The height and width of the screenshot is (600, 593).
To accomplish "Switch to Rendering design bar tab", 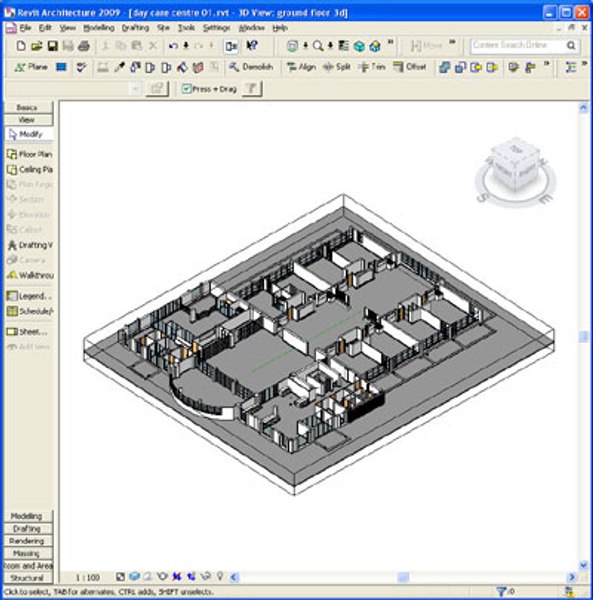I will pos(28,541).
